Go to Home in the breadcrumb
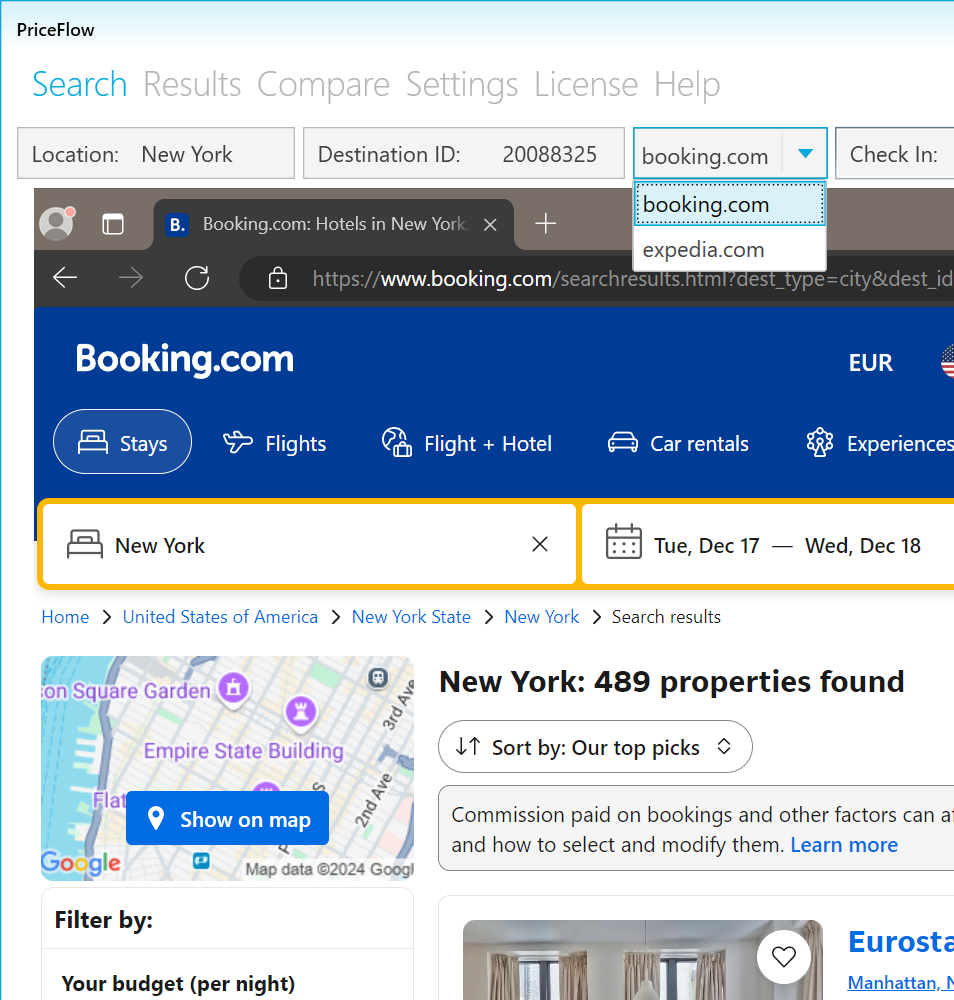This screenshot has width=954, height=1000. [65, 617]
